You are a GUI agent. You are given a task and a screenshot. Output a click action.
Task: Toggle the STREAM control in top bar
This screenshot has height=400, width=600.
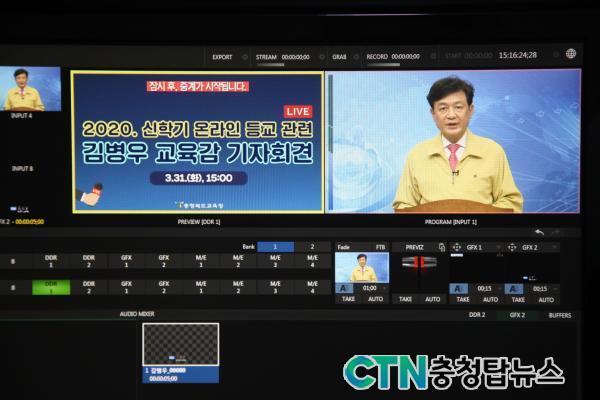pyautogui.click(x=266, y=57)
